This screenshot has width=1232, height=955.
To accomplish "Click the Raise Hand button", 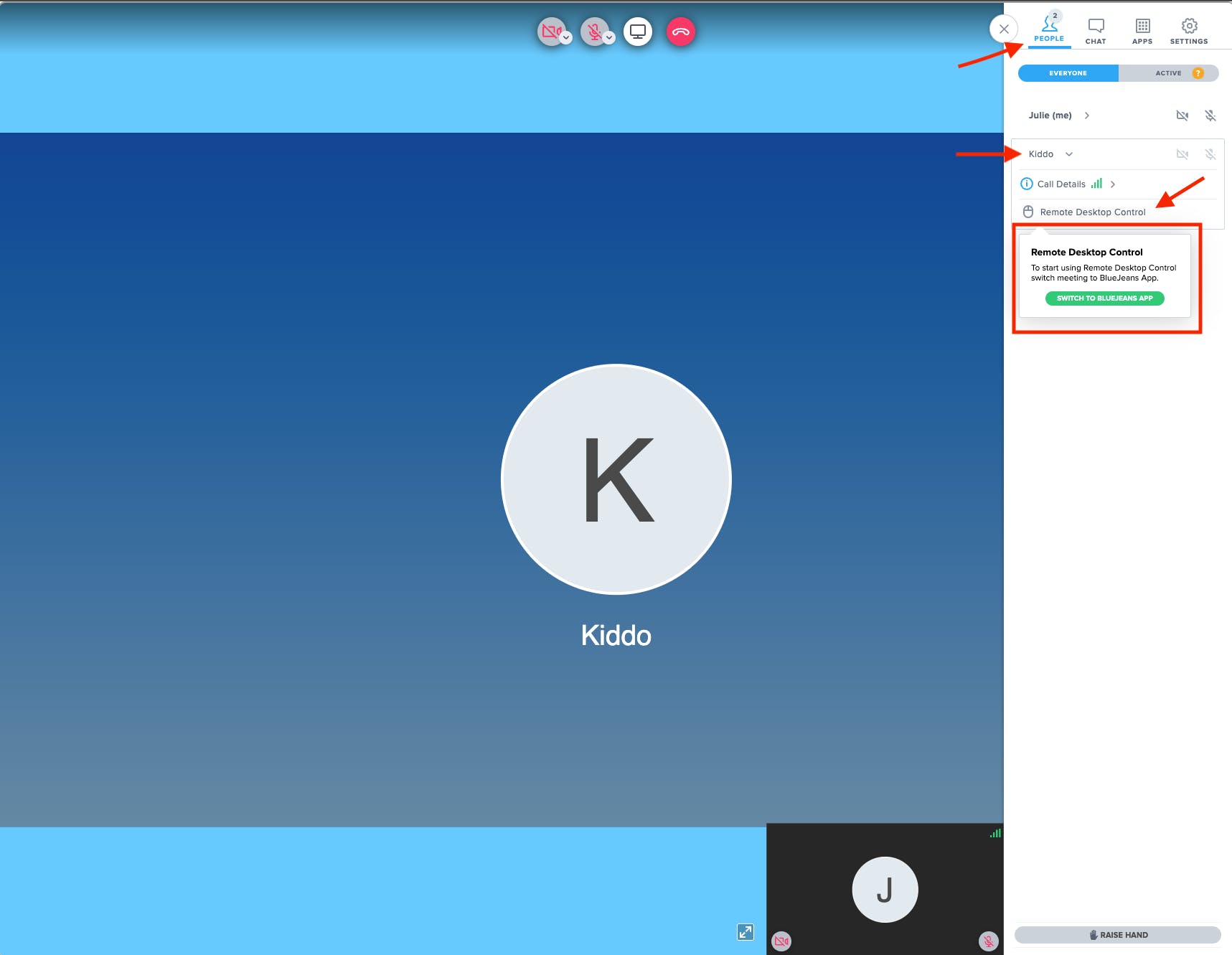I will [x=1118, y=935].
